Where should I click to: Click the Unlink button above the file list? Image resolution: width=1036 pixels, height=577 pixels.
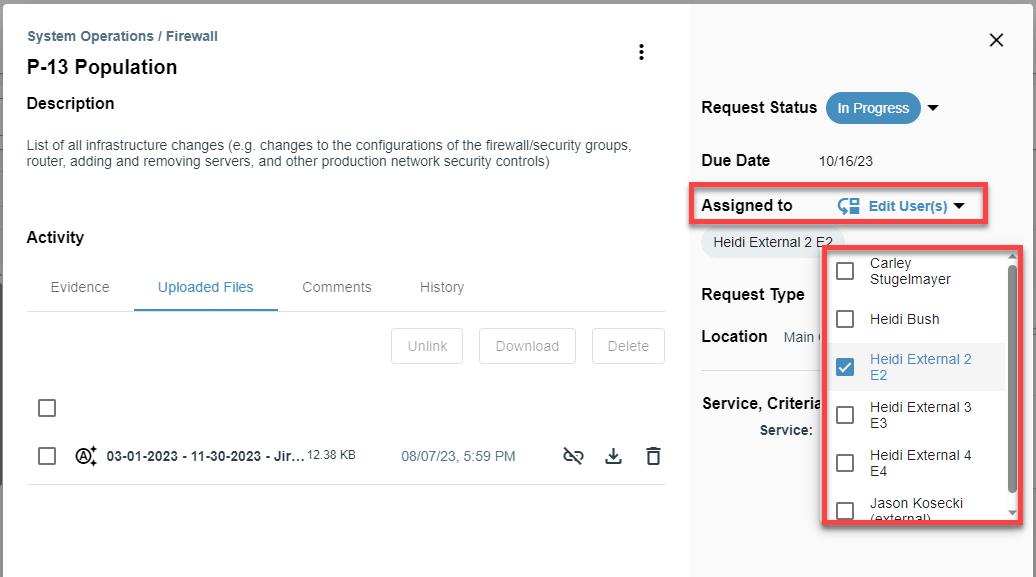coord(427,346)
